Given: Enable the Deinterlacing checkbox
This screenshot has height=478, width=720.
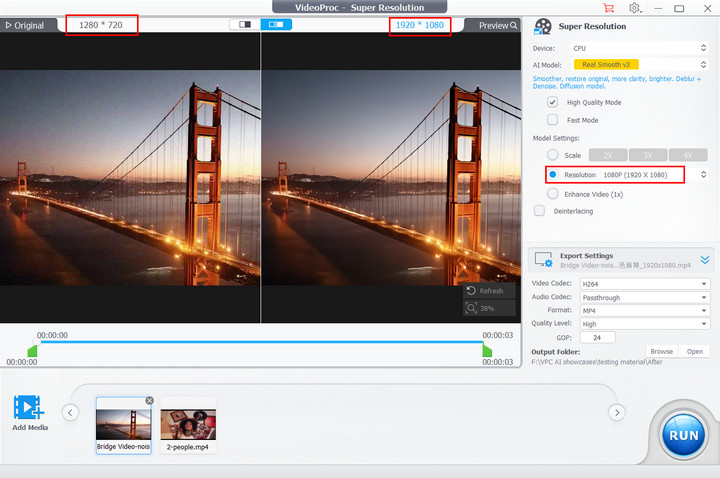Looking at the screenshot, I should tap(540, 211).
